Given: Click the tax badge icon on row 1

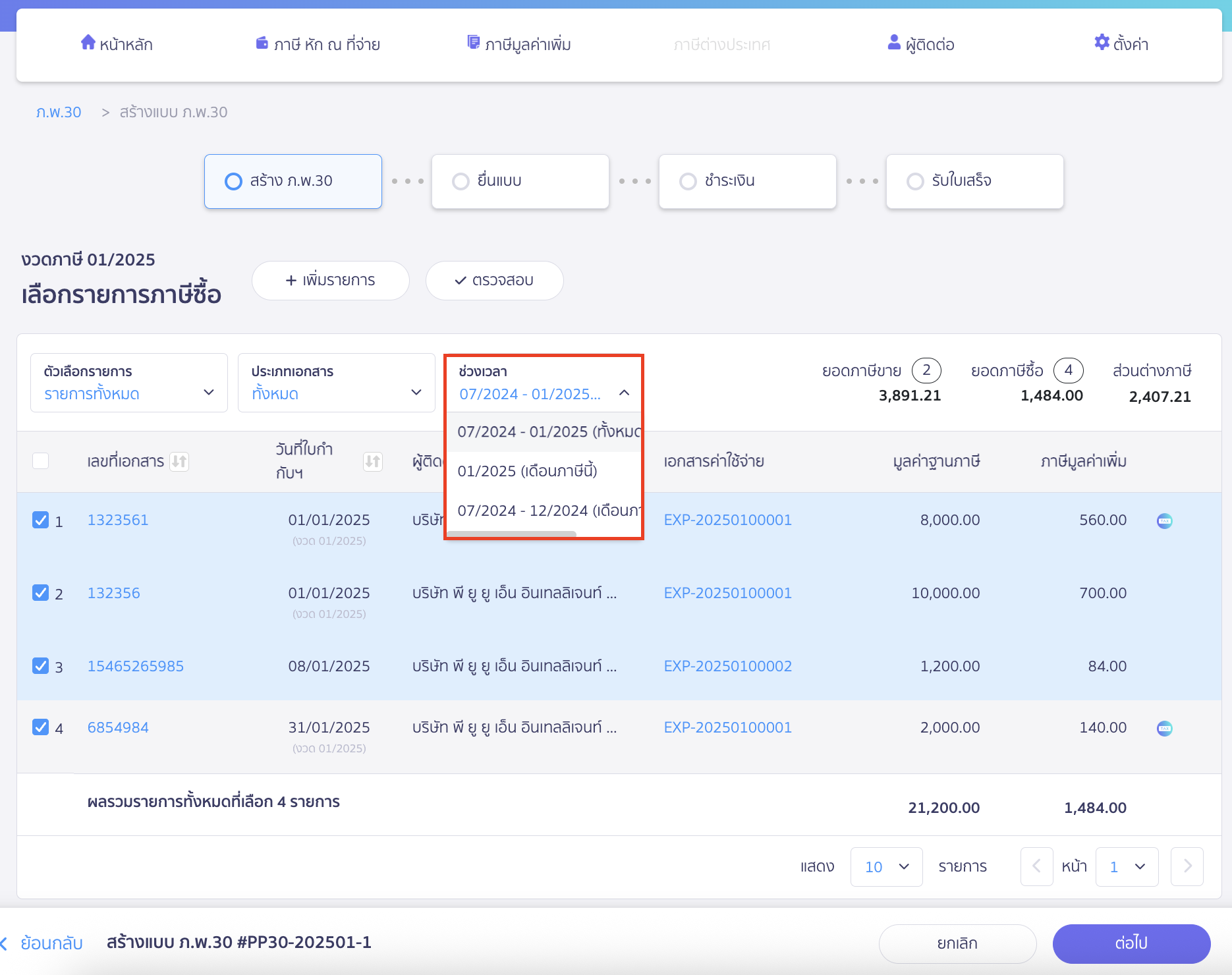Looking at the screenshot, I should tap(1164, 521).
